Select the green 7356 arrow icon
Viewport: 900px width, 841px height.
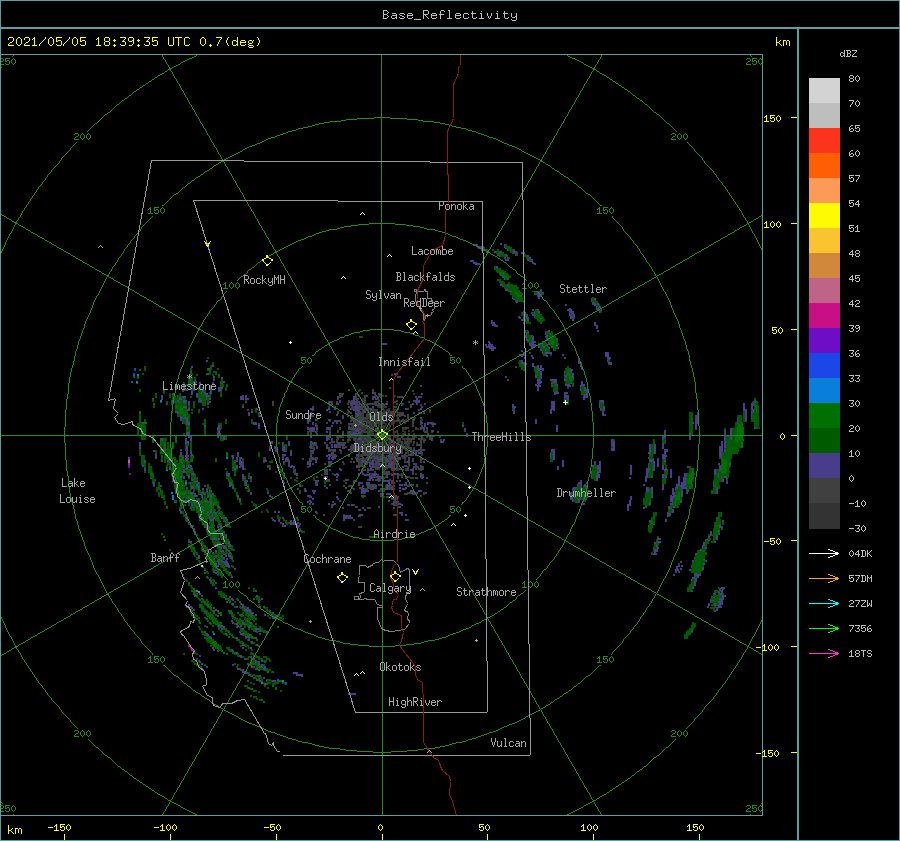pyautogui.click(x=824, y=629)
